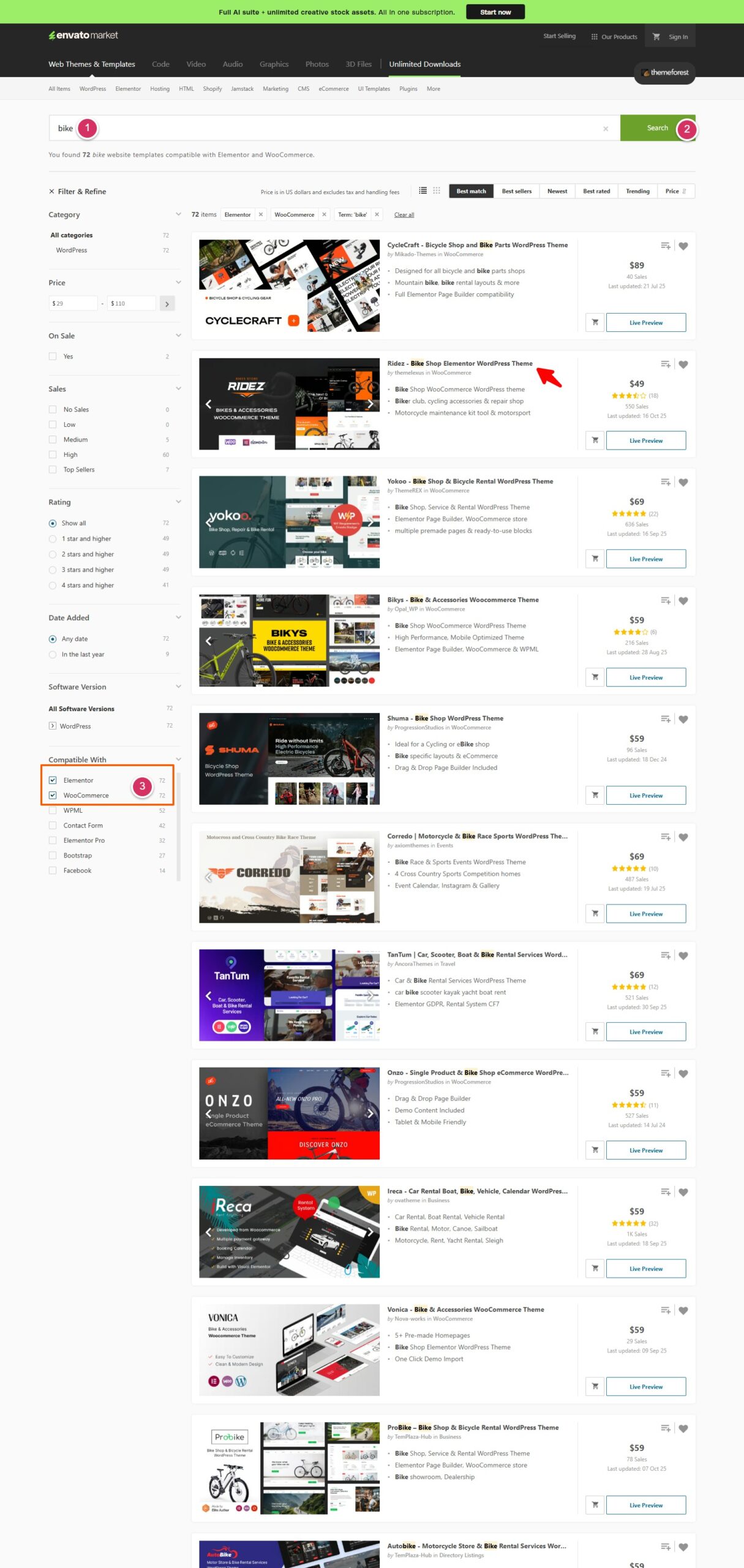Click the minimum price input field
The image size is (744, 1568).
(73, 303)
